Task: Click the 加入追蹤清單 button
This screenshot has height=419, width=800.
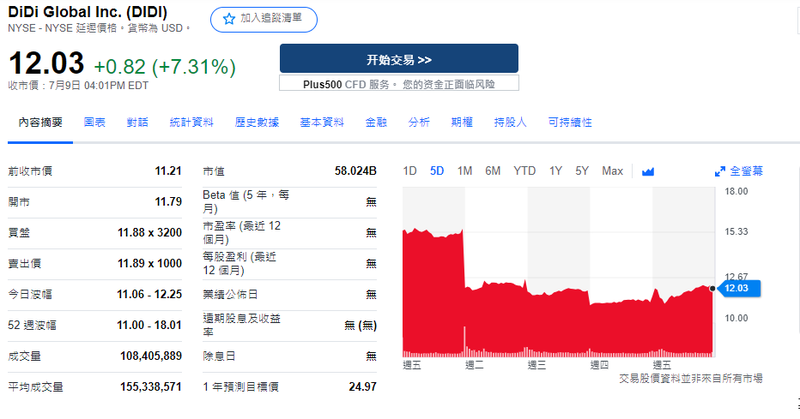Action: pos(264,19)
